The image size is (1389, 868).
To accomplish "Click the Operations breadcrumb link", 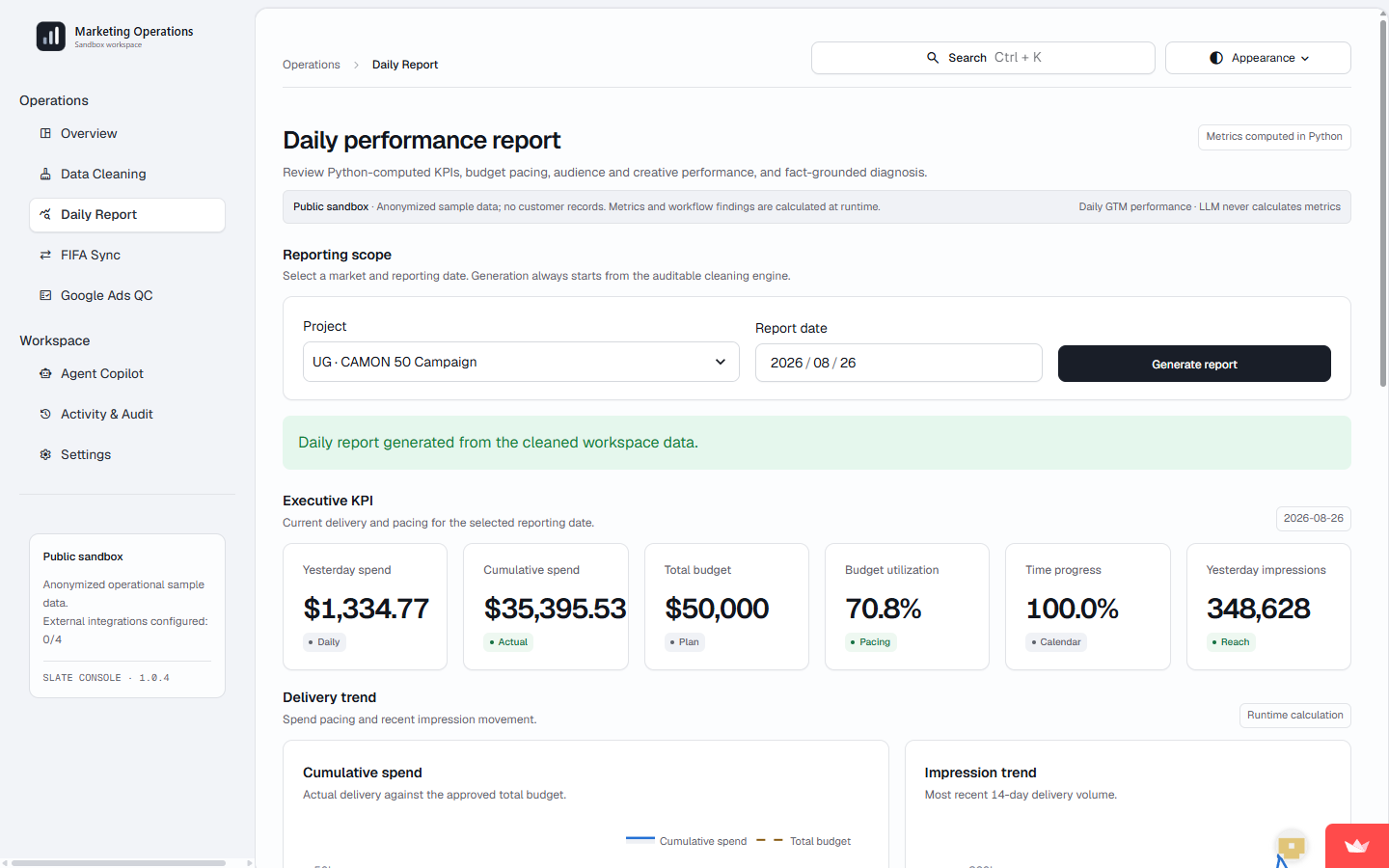I will pos(312,65).
